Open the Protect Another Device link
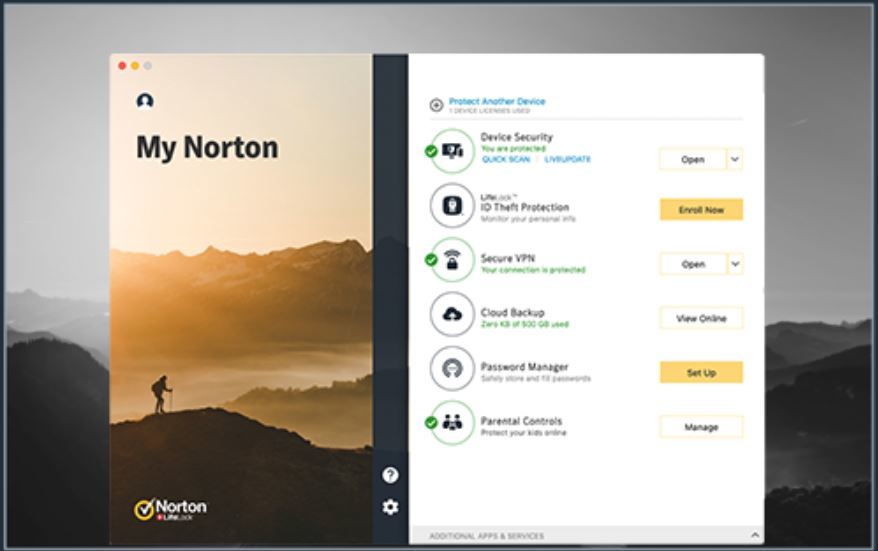 (x=497, y=101)
